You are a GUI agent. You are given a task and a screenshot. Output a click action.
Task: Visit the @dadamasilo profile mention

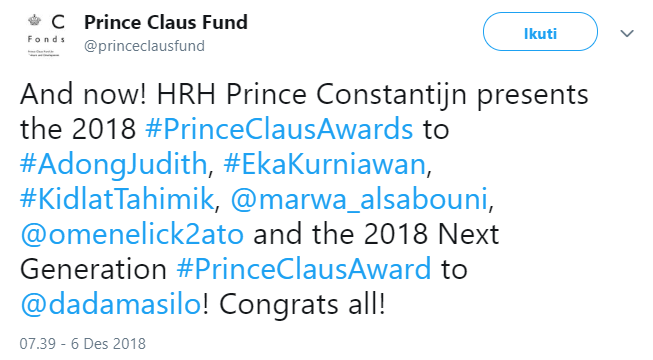(111, 304)
